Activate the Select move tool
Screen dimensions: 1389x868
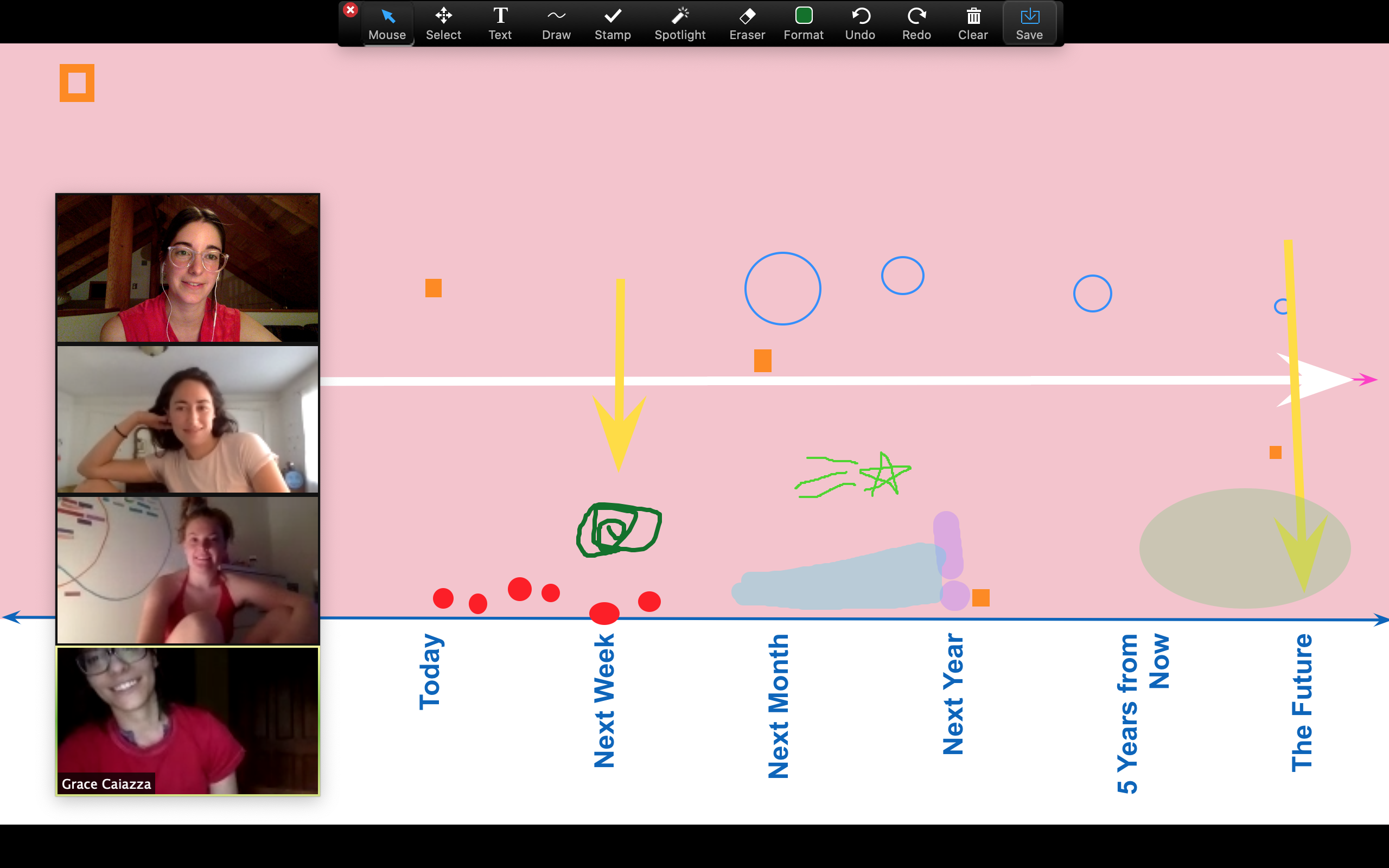pyautogui.click(x=443, y=24)
